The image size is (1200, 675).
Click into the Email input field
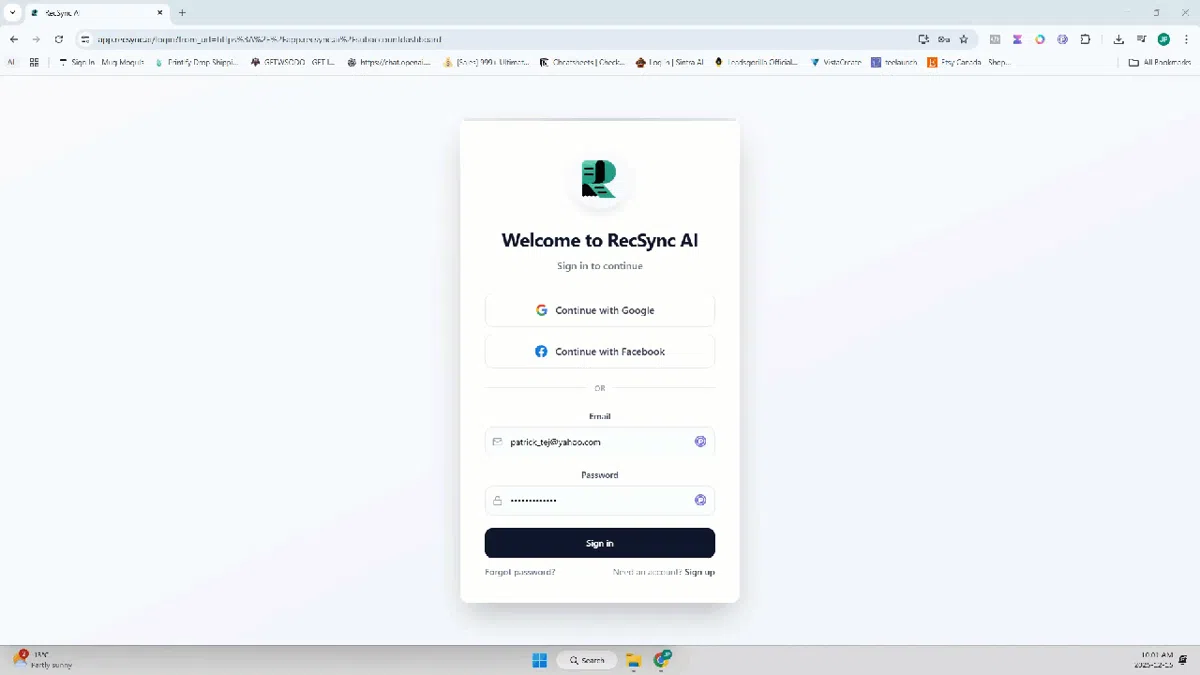(600, 441)
